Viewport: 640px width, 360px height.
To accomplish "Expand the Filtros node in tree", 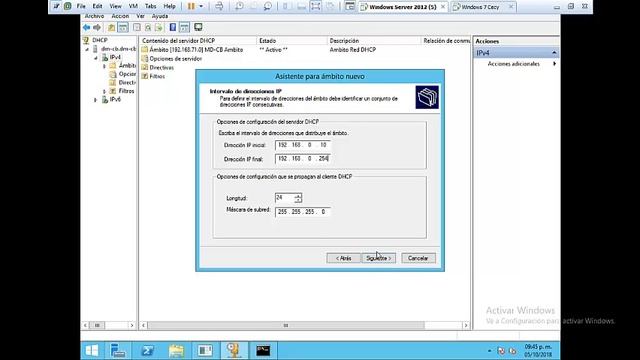I will (x=104, y=91).
